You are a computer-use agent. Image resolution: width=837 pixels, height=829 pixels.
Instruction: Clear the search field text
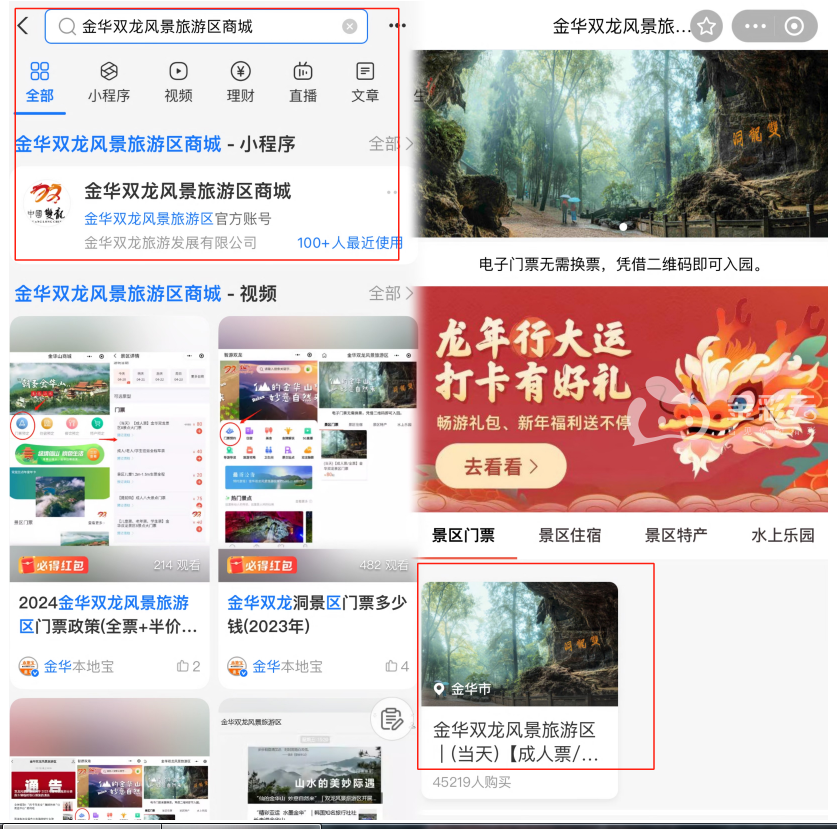pyautogui.click(x=350, y=26)
